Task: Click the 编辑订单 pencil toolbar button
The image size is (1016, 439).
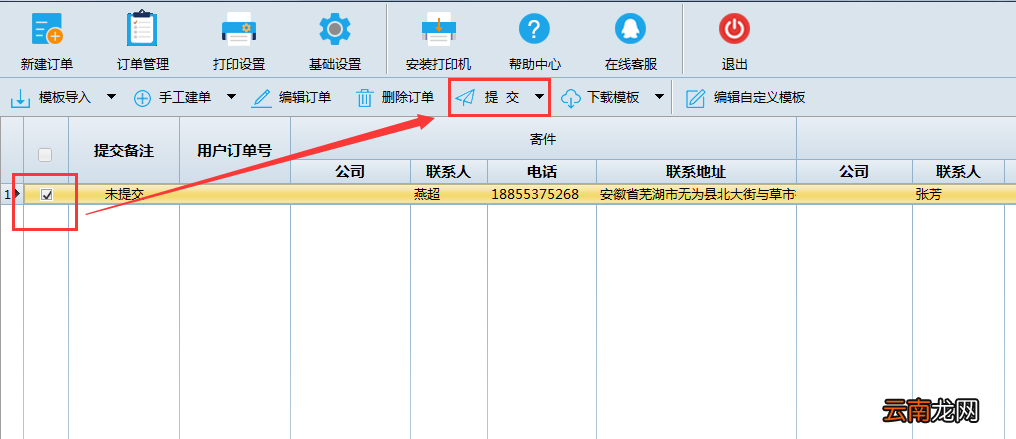Action: tap(292, 98)
